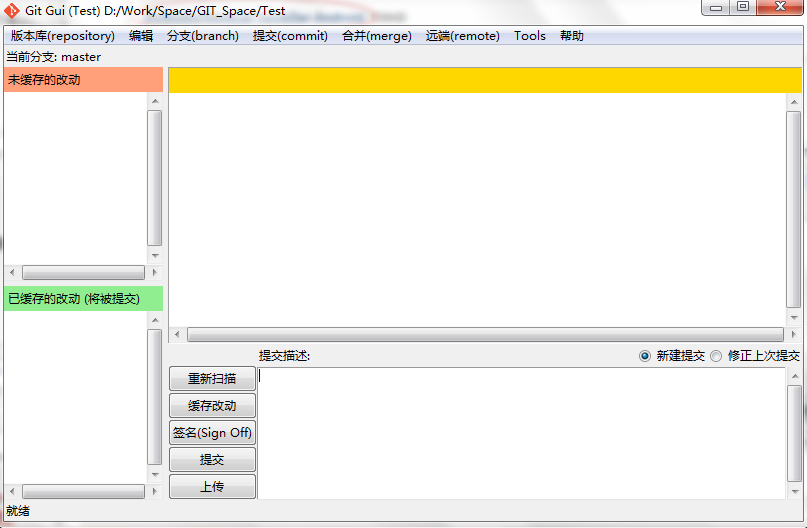Click the 缓存改动 button

pos(212,406)
